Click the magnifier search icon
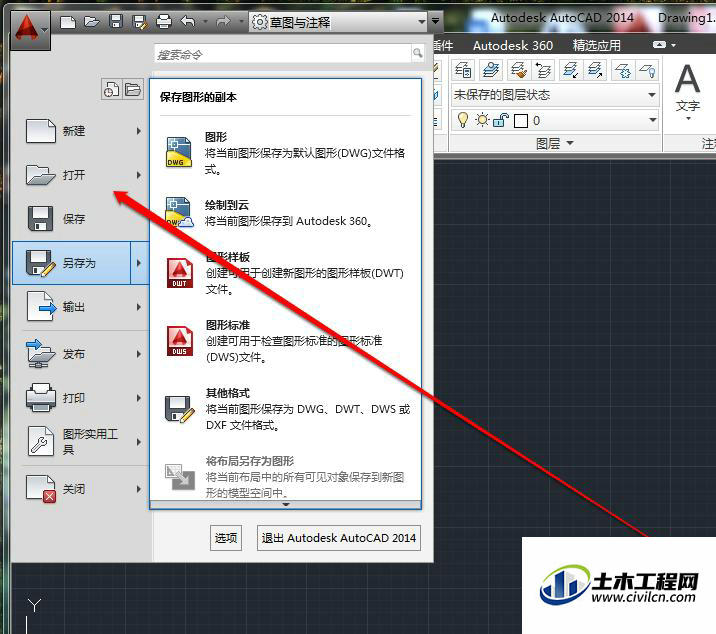Screen dimensions: 716x634 click(417, 53)
